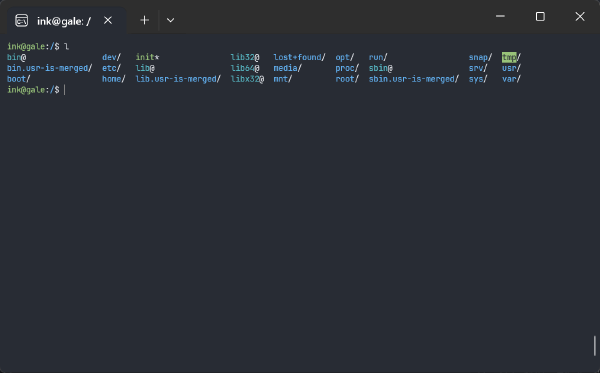Click the scrollbar thumb at right edge

click(x=595, y=345)
